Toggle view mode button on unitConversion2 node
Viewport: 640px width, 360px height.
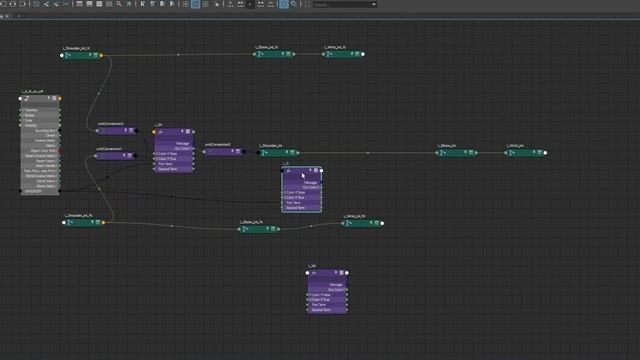131,131
